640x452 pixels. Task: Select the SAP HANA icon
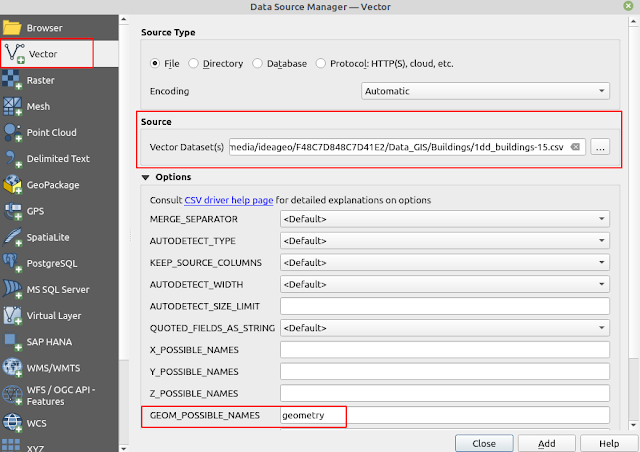coord(12,342)
